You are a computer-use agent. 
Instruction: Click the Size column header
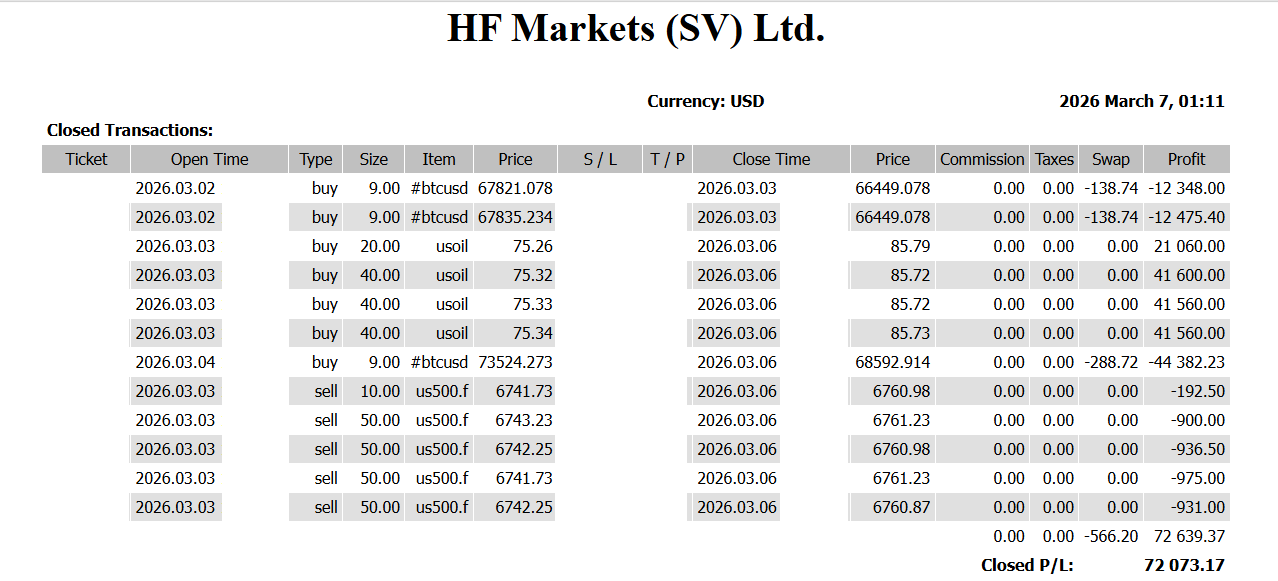pos(373,159)
